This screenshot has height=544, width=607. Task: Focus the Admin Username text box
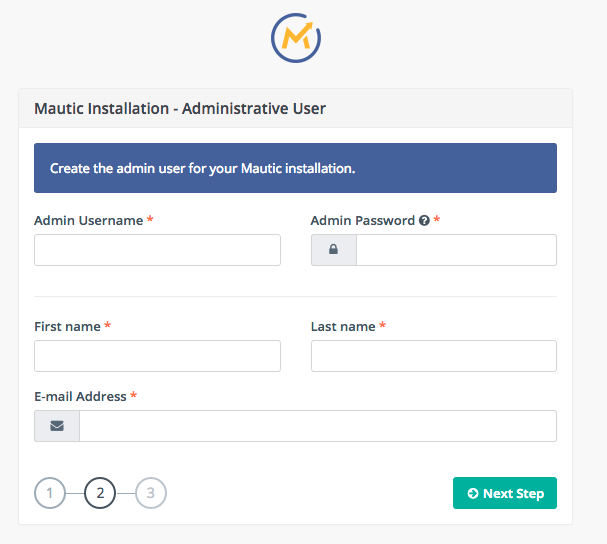pos(157,250)
